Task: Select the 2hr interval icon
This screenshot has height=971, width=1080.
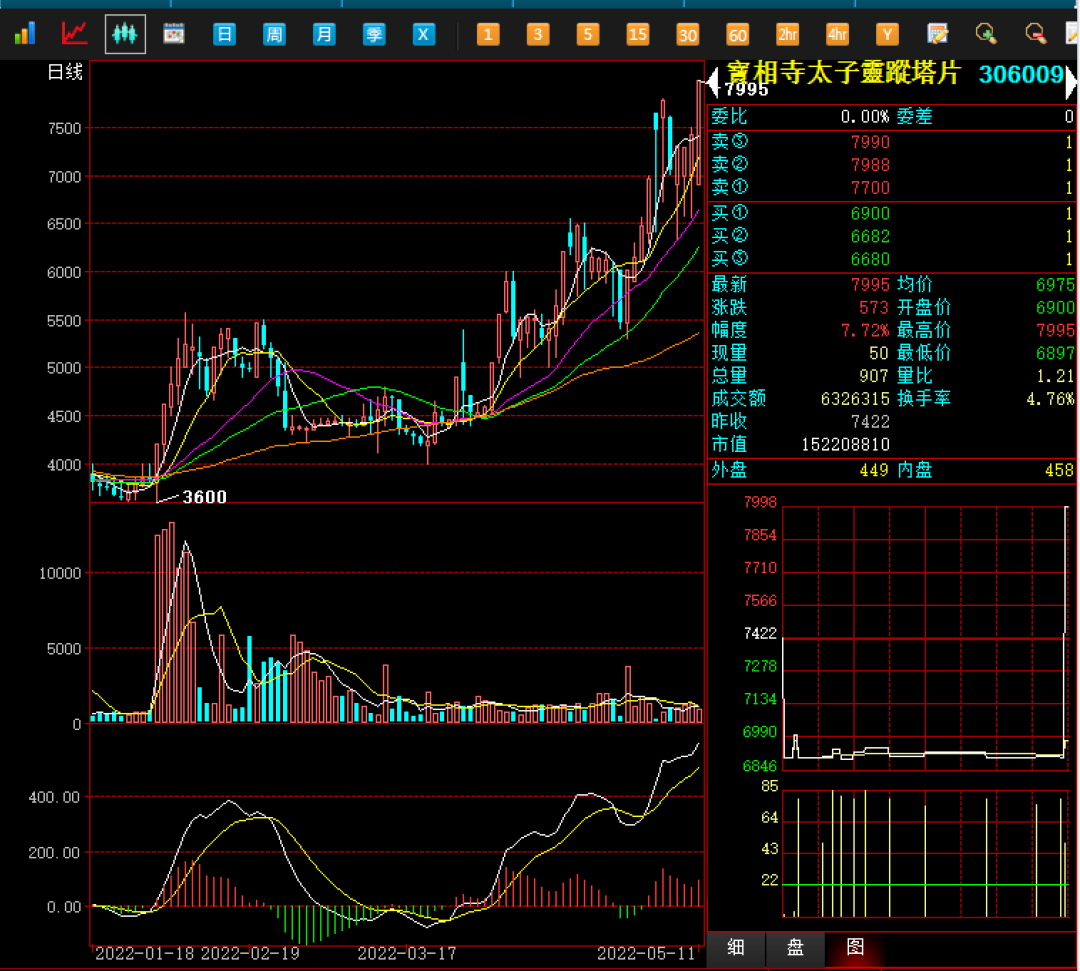Action: 787,34
